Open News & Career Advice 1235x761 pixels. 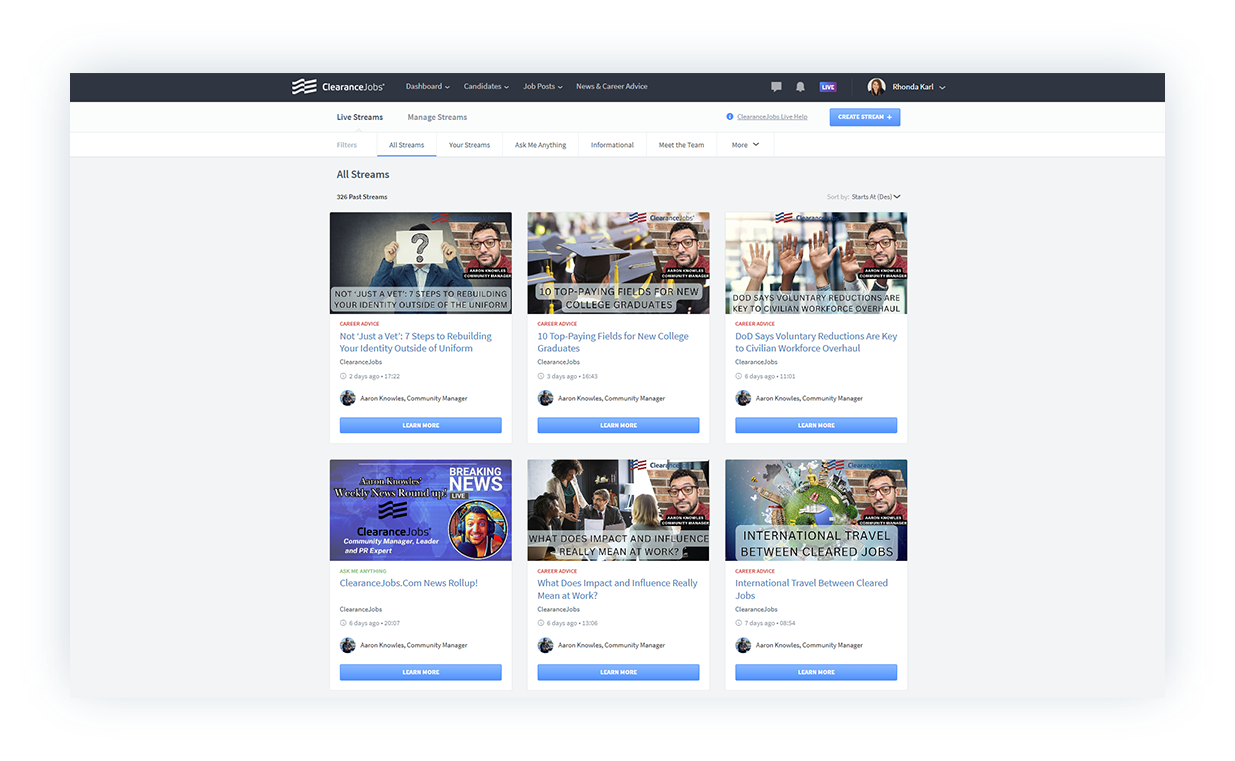pyautogui.click(x=612, y=87)
